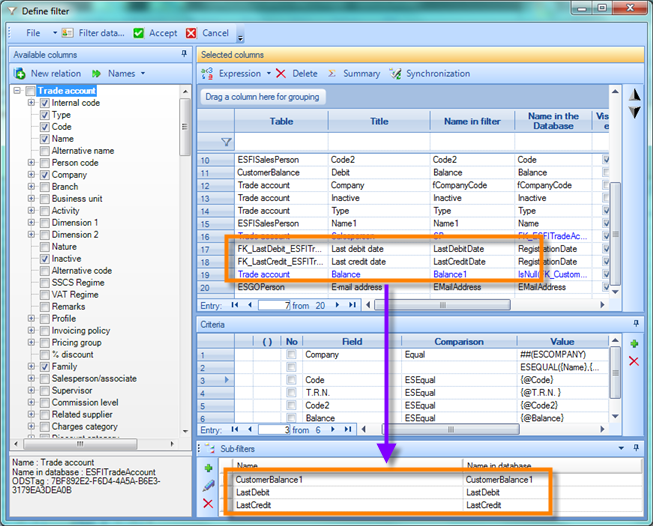Click the Synchronization button label
This screenshot has width=653, height=526.
click(438, 74)
